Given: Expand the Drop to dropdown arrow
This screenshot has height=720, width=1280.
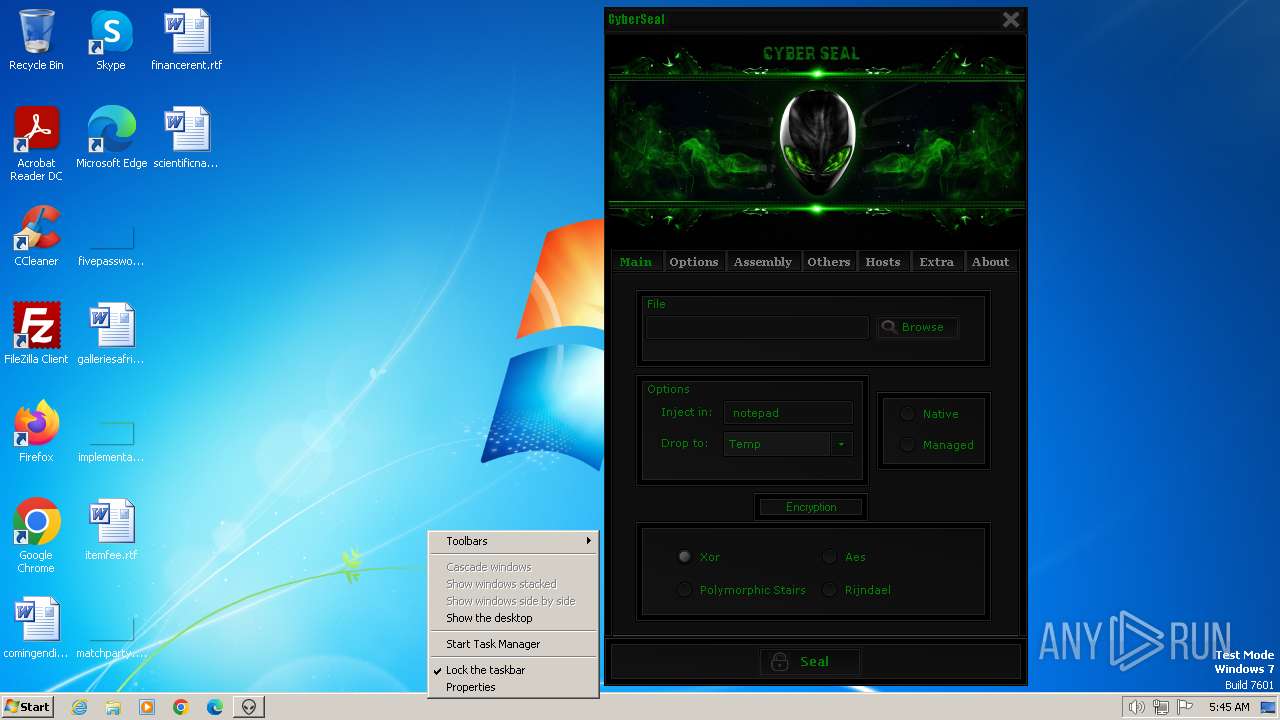Looking at the screenshot, I should (841, 444).
